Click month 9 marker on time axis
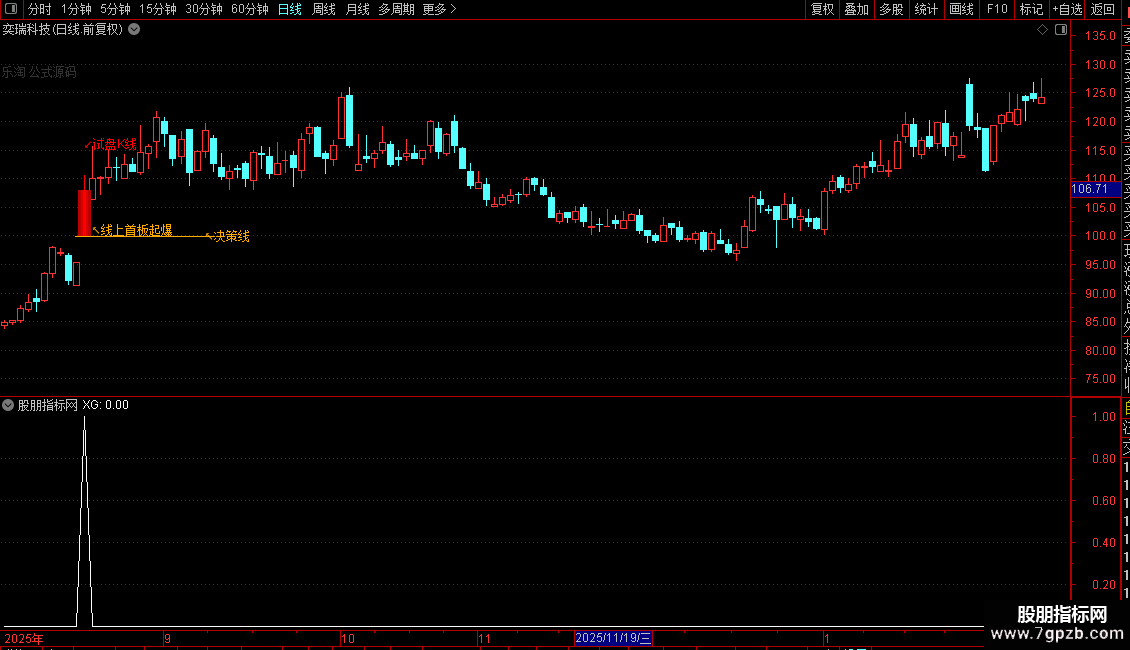1130x650 pixels. (x=167, y=638)
